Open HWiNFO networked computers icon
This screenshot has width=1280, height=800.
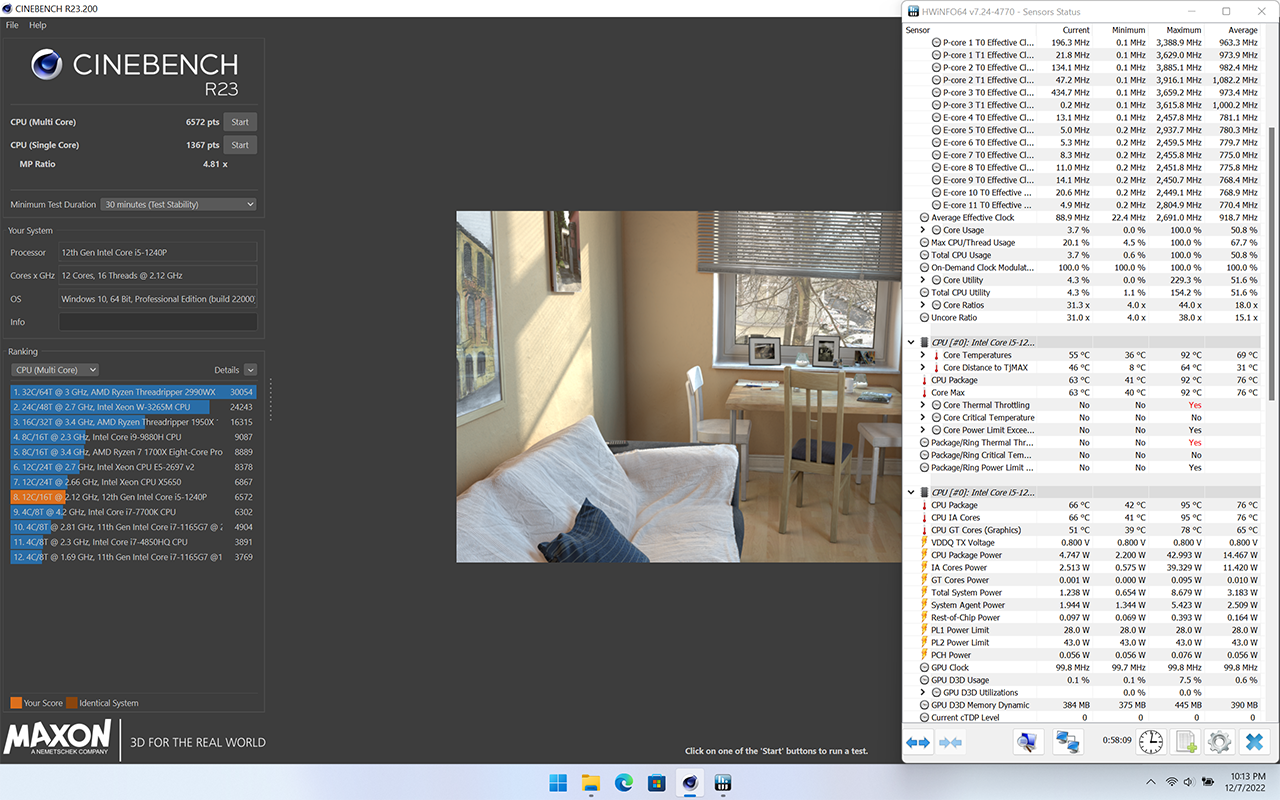(x=1067, y=742)
